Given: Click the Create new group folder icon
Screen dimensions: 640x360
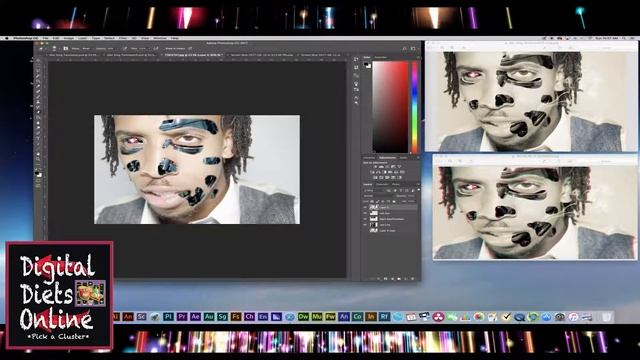Looking at the screenshot, I should tap(399, 279).
